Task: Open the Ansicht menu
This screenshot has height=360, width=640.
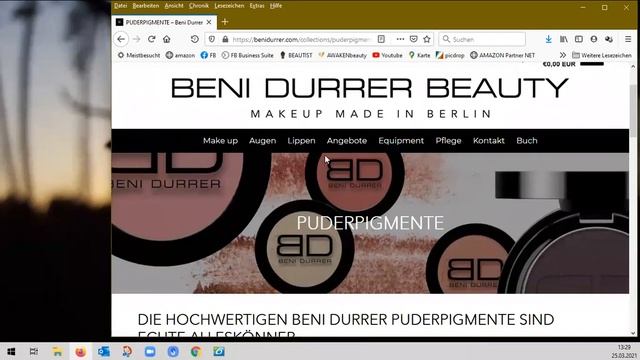Action: point(174,6)
